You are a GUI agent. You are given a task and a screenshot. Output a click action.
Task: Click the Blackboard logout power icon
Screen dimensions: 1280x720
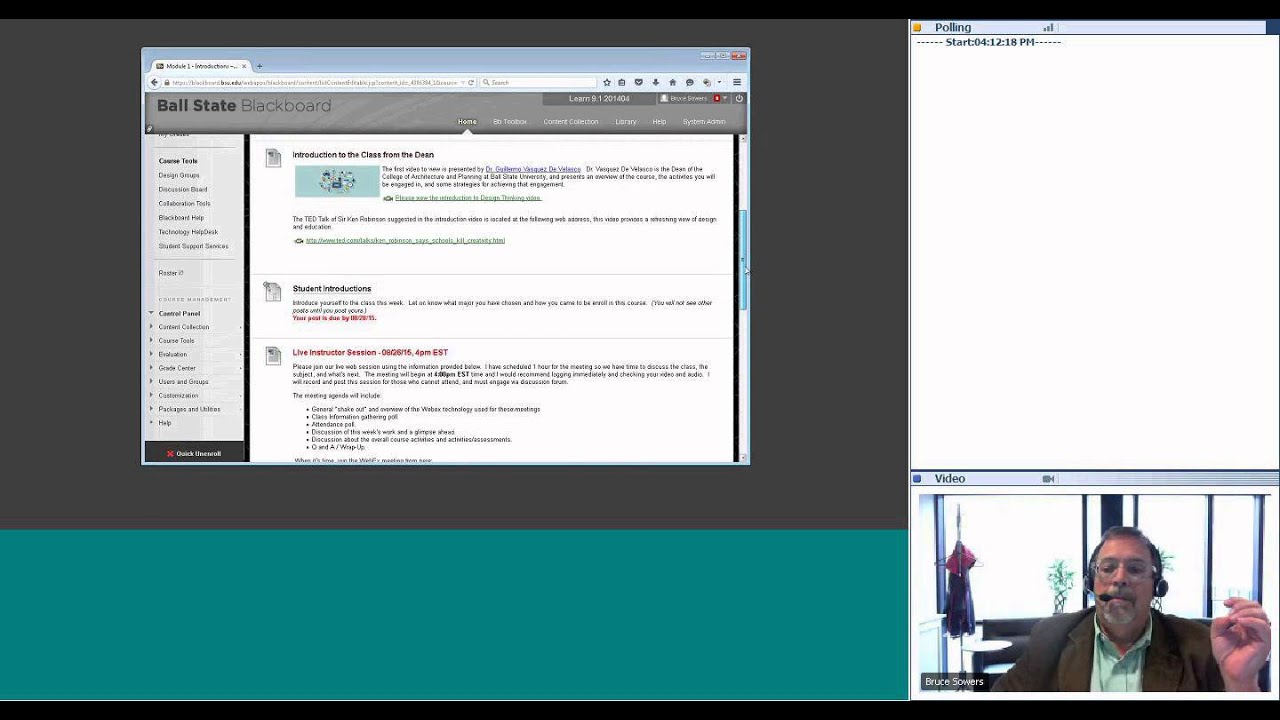coord(739,98)
